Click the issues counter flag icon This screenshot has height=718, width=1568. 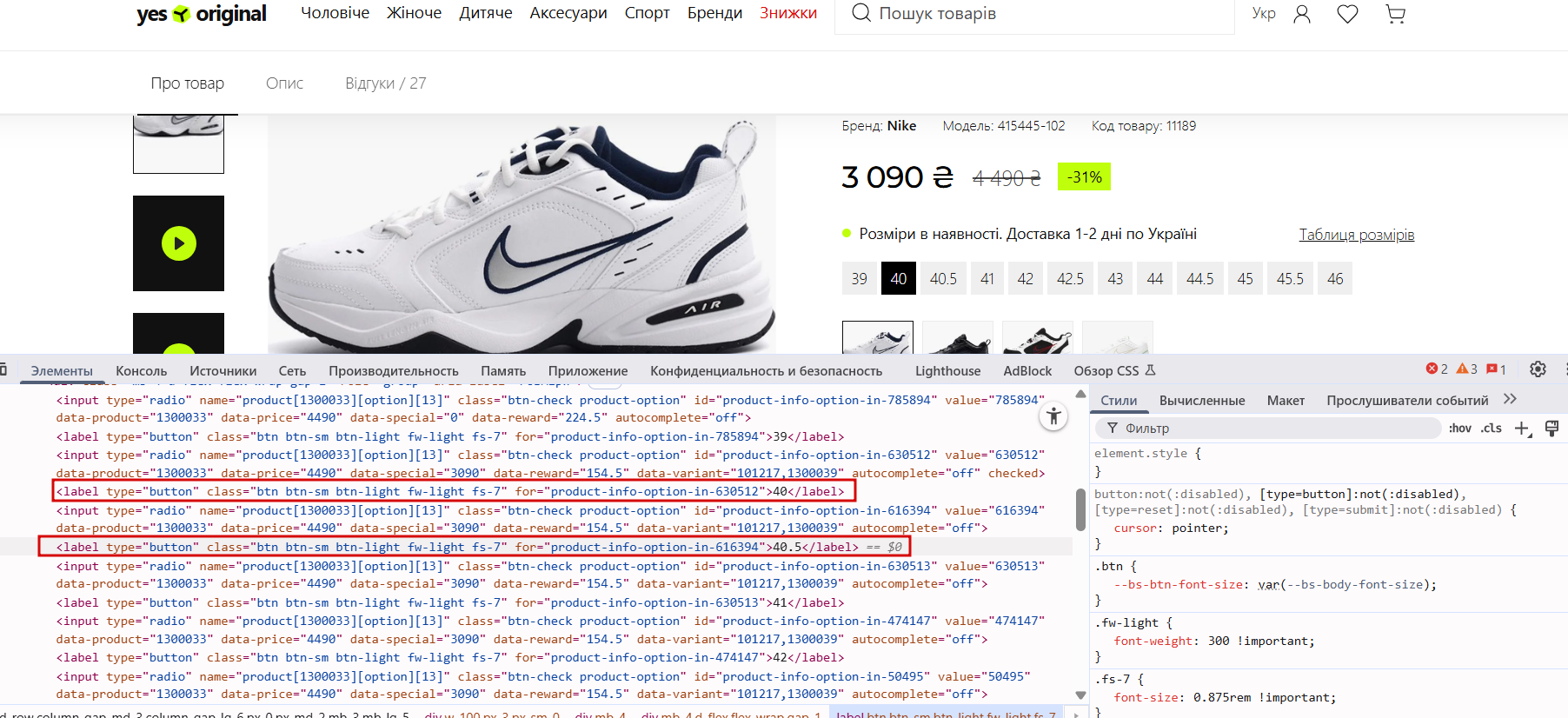tap(1497, 369)
